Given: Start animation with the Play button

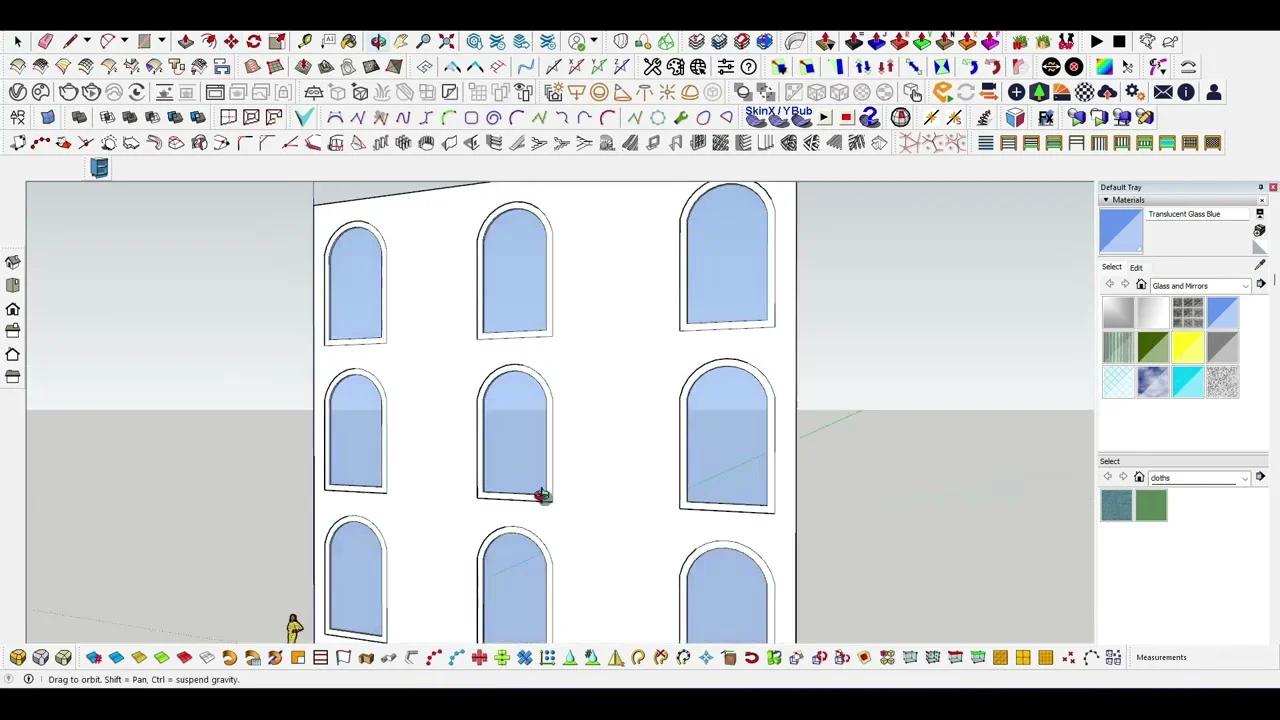Looking at the screenshot, I should pos(1097,41).
